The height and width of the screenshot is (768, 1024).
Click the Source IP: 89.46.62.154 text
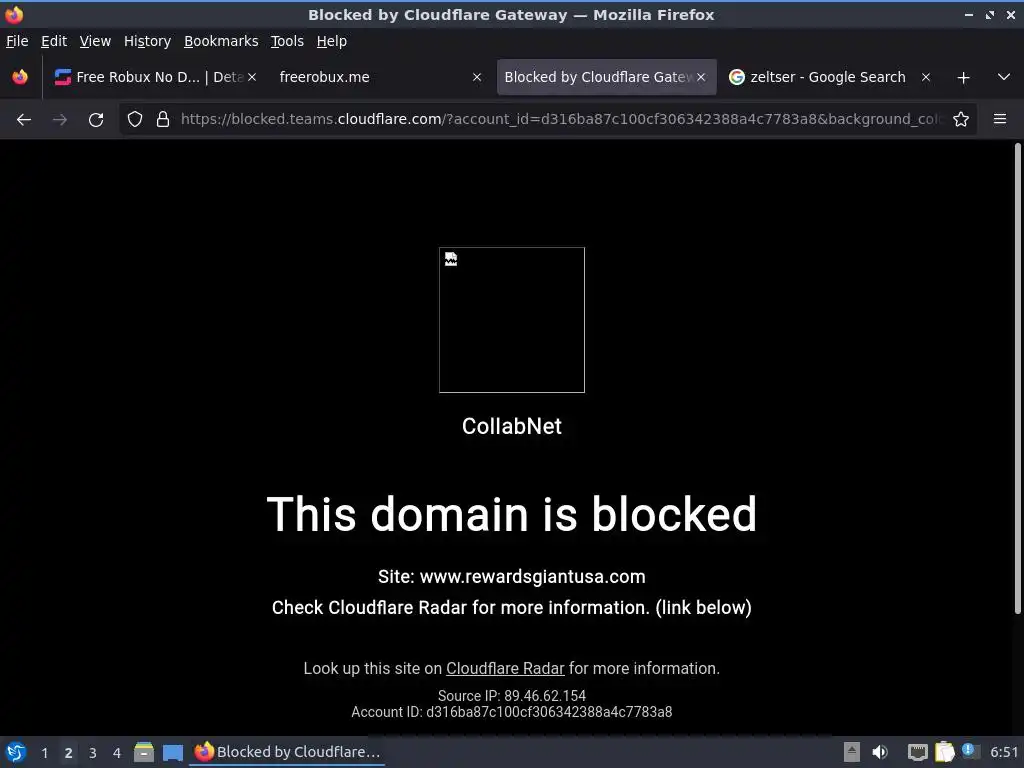click(512, 696)
